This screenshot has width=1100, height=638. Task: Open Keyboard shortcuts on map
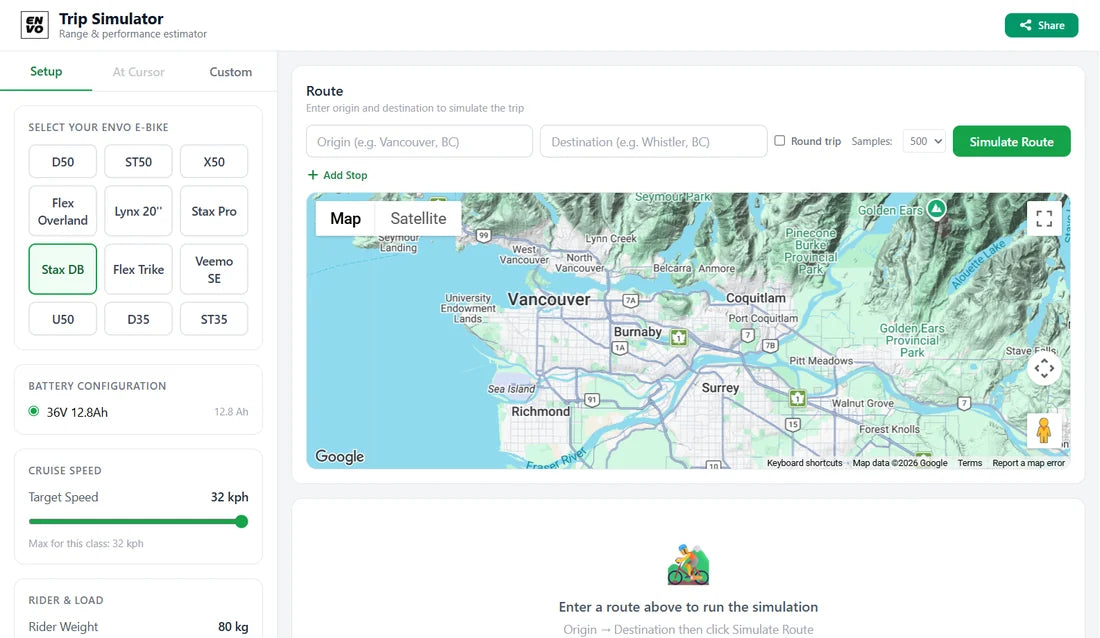804,463
